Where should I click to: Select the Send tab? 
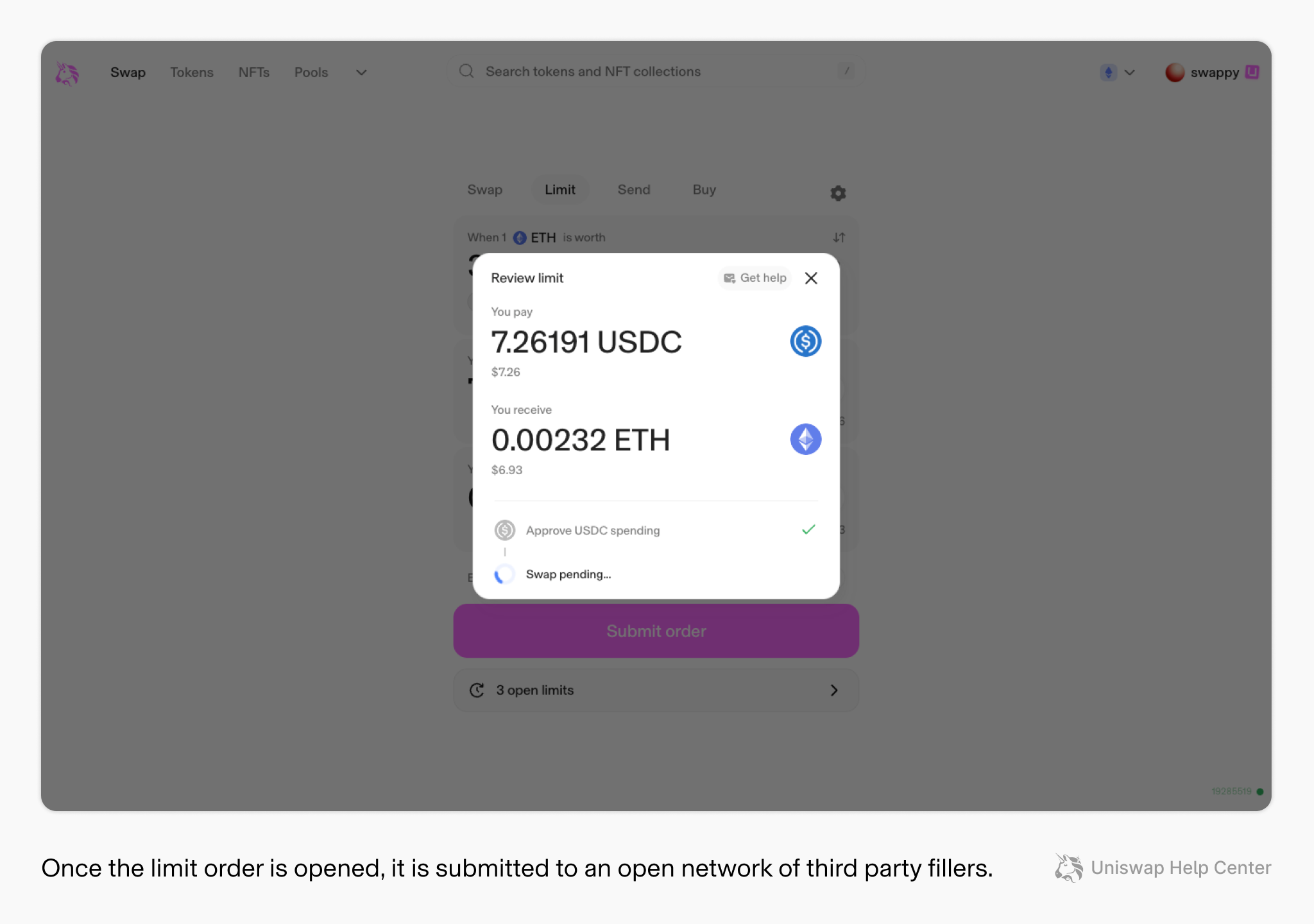coord(634,189)
